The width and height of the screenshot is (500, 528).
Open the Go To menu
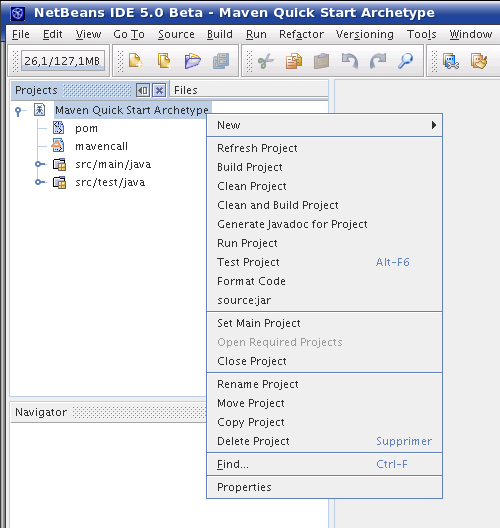point(129,34)
